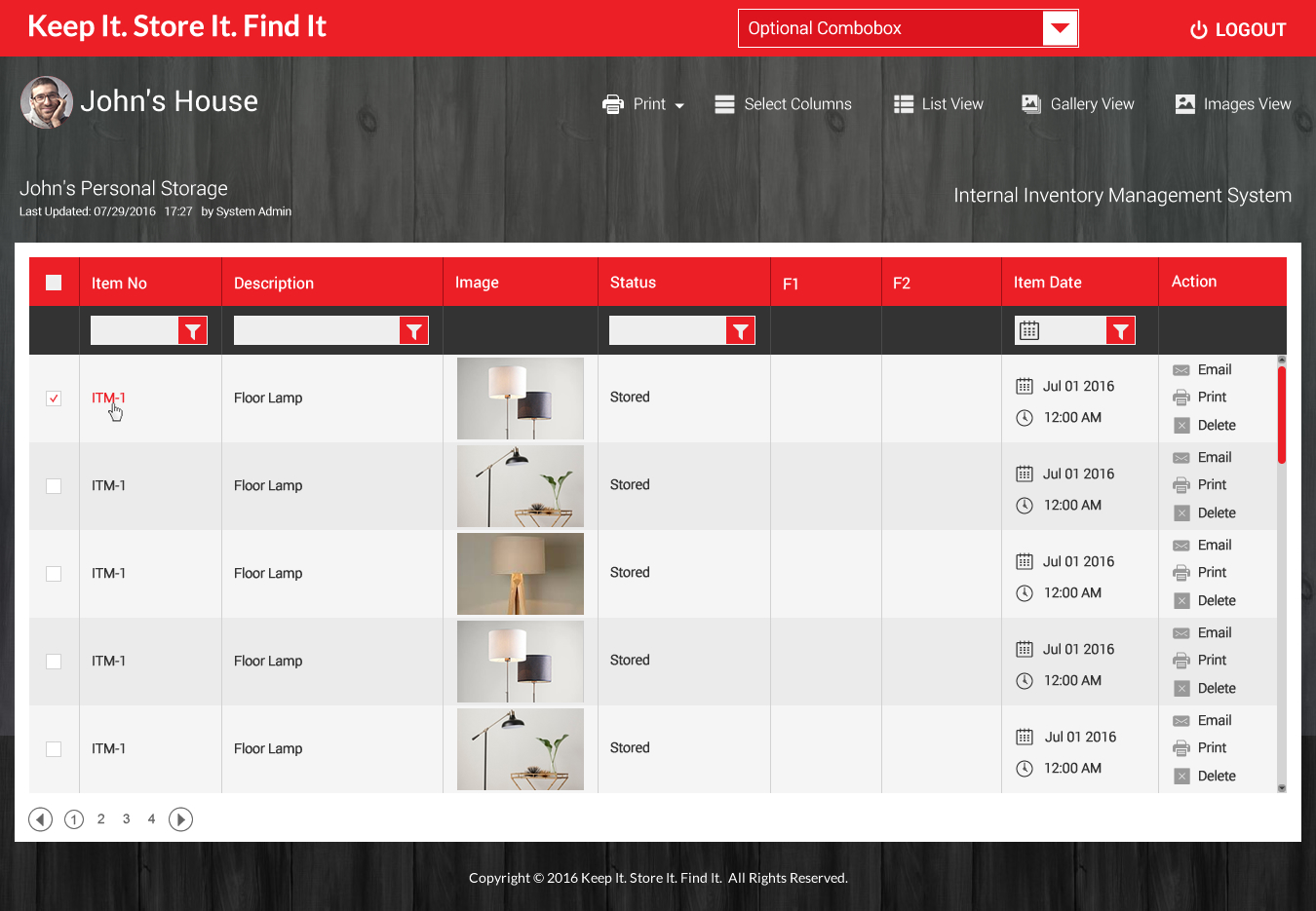
Task: Apply the Item No column filter funnel
Action: click(193, 331)
